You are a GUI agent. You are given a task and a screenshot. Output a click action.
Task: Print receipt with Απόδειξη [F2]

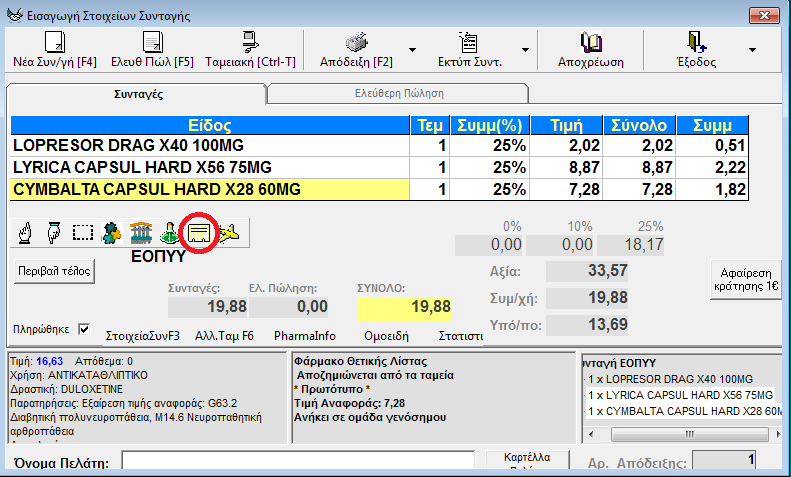[356, 49]
